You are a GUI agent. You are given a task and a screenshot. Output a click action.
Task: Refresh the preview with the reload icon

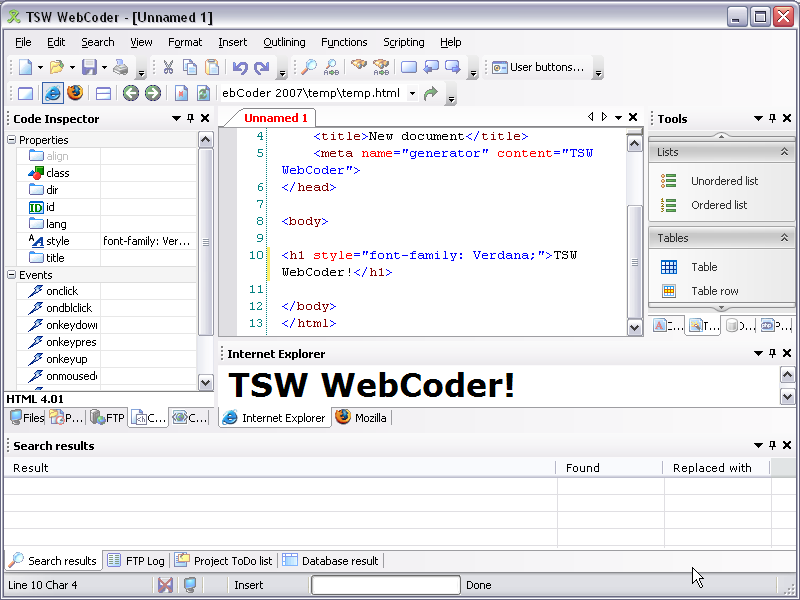(203, 93)
